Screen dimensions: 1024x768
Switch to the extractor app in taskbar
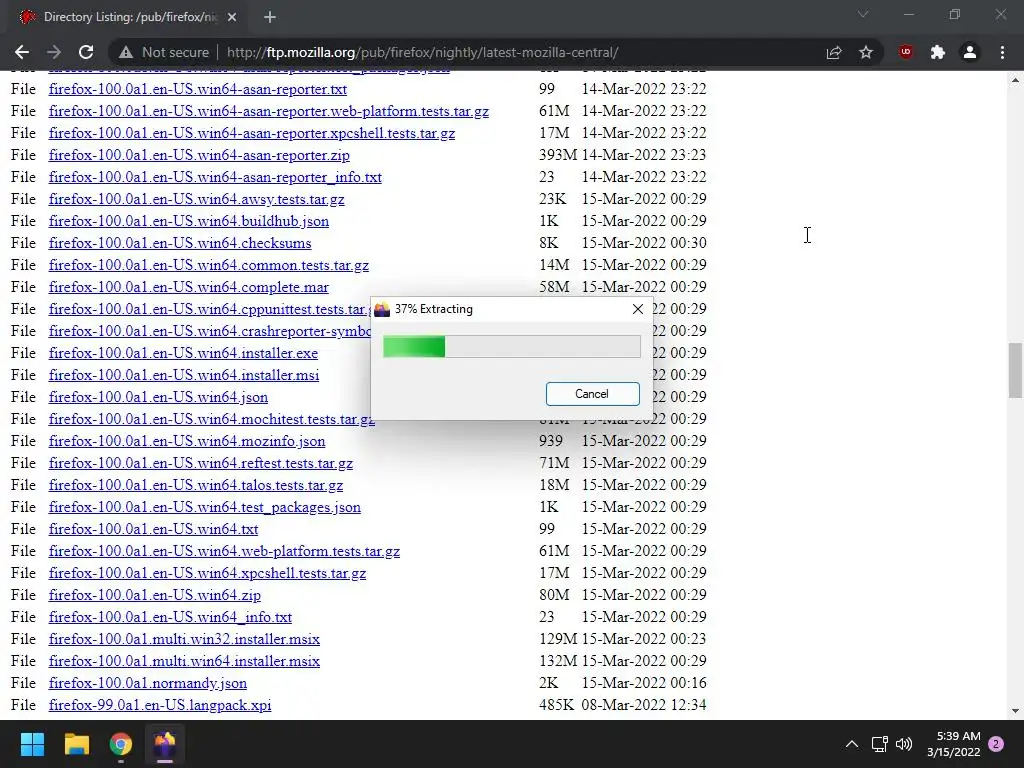pos(165,744)
